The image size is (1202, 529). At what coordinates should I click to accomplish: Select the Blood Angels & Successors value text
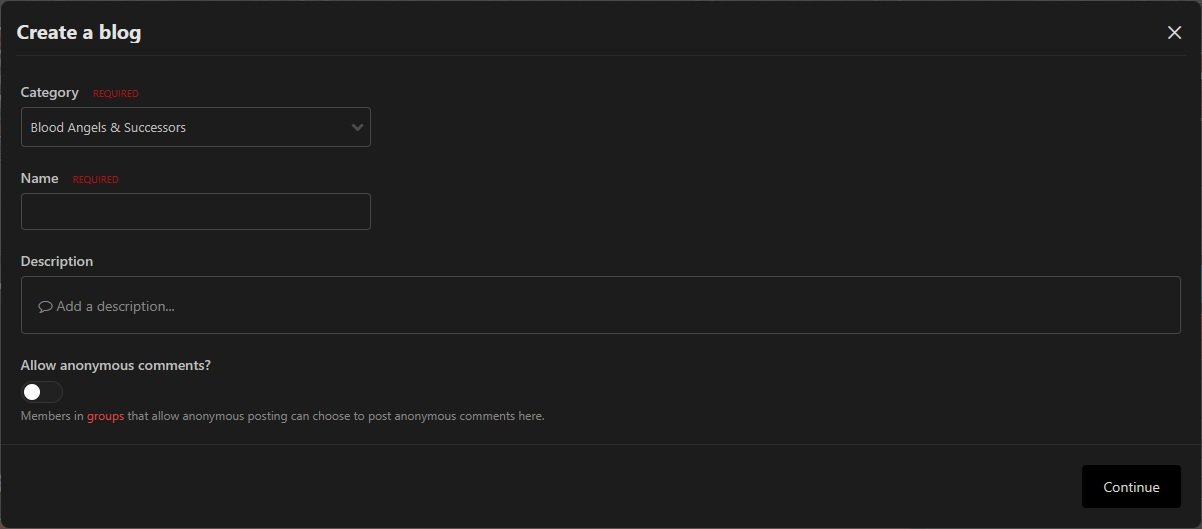108,128
